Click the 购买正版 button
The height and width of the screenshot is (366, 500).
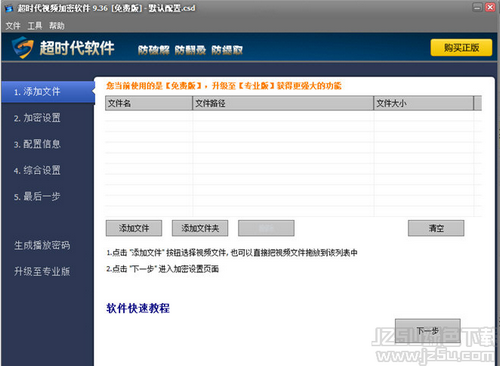(461, 48)
